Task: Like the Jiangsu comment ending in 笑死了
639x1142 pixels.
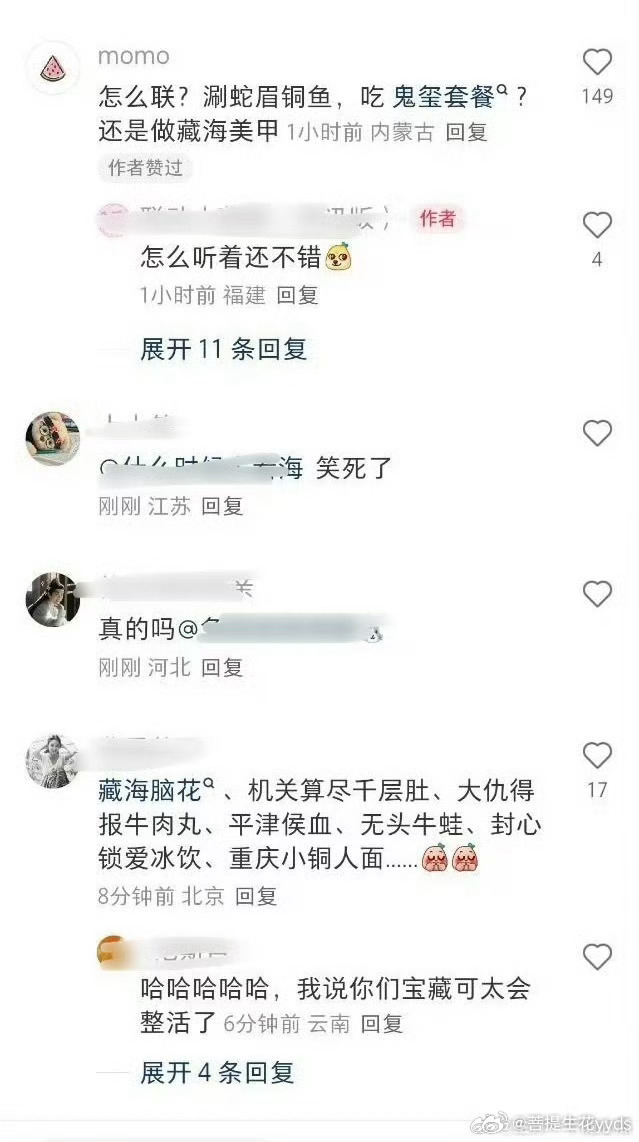Action: (x=597, y=433)
